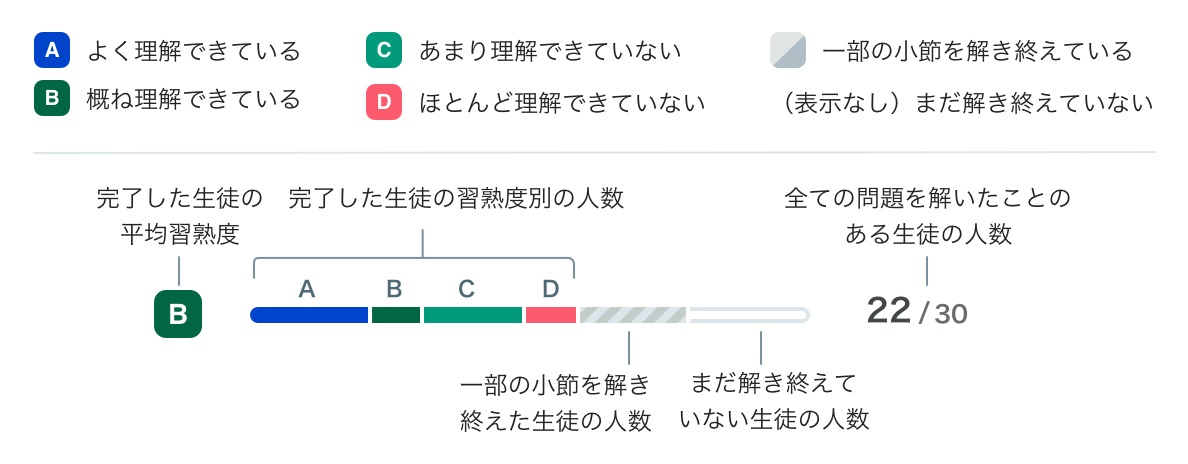Click the letter A above the bar
1188x464 pixels.
click(307, 289)
